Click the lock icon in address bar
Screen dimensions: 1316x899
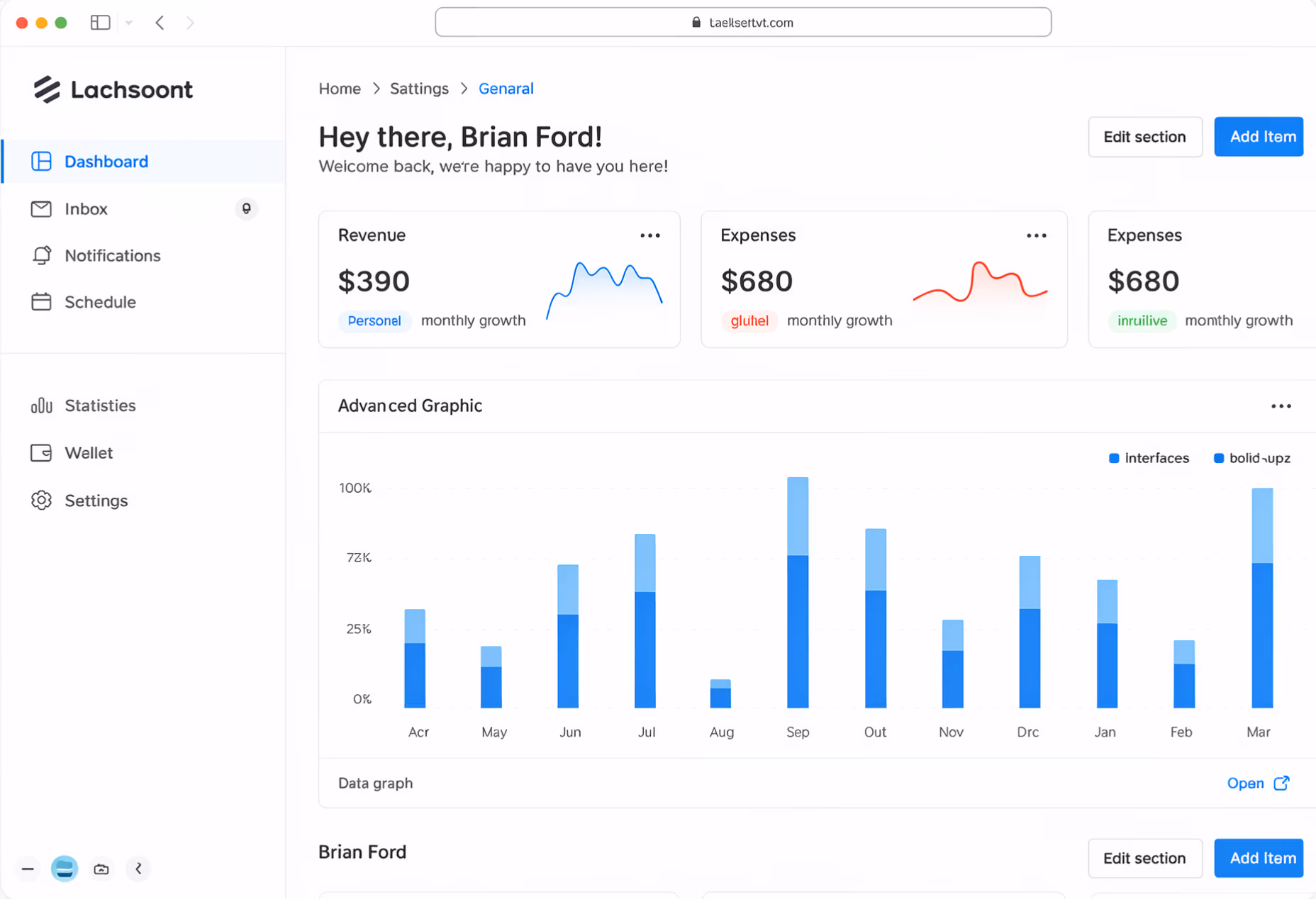[x=696, y=23]
